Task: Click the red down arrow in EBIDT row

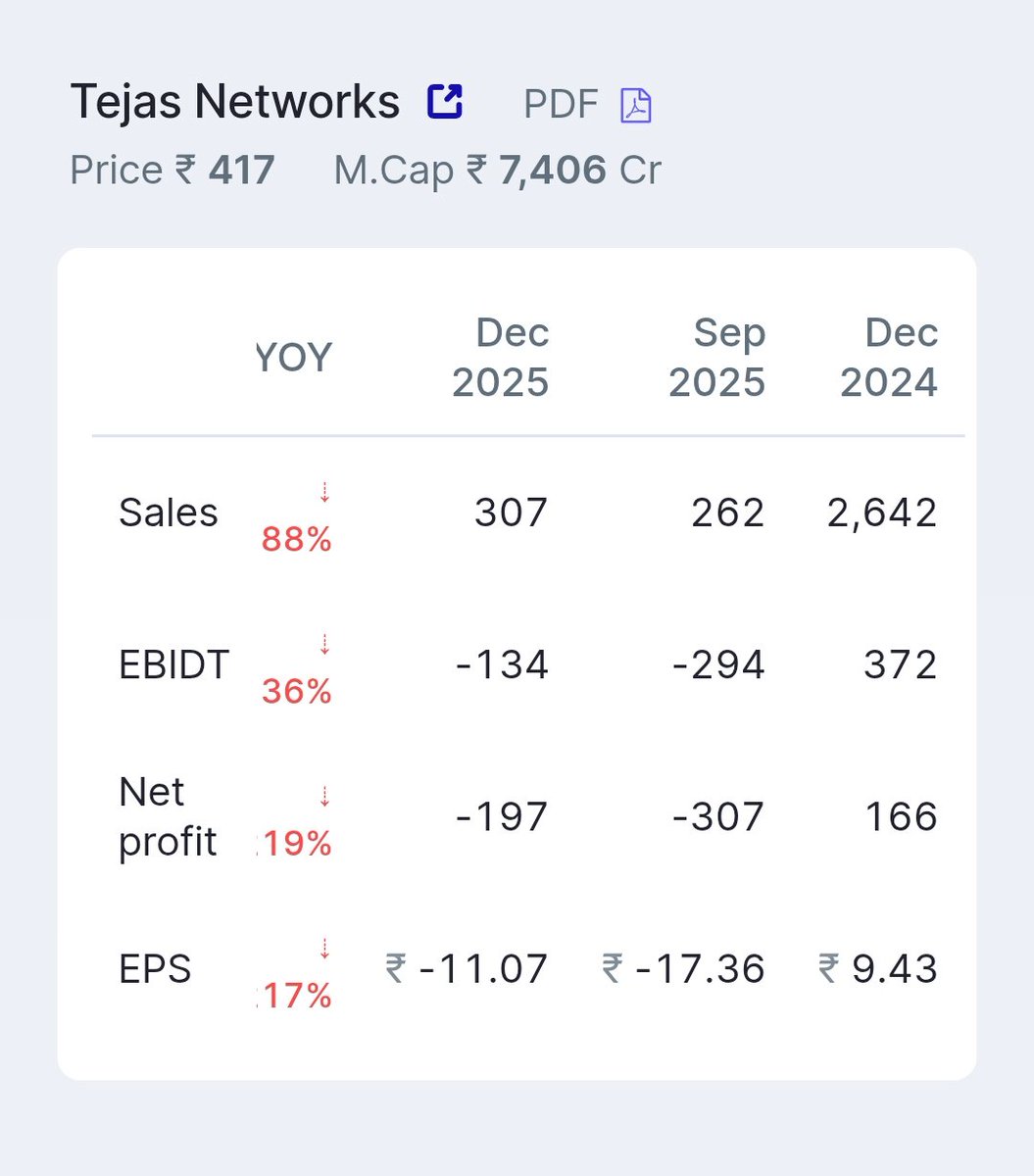Action: (x=324, y=644)
